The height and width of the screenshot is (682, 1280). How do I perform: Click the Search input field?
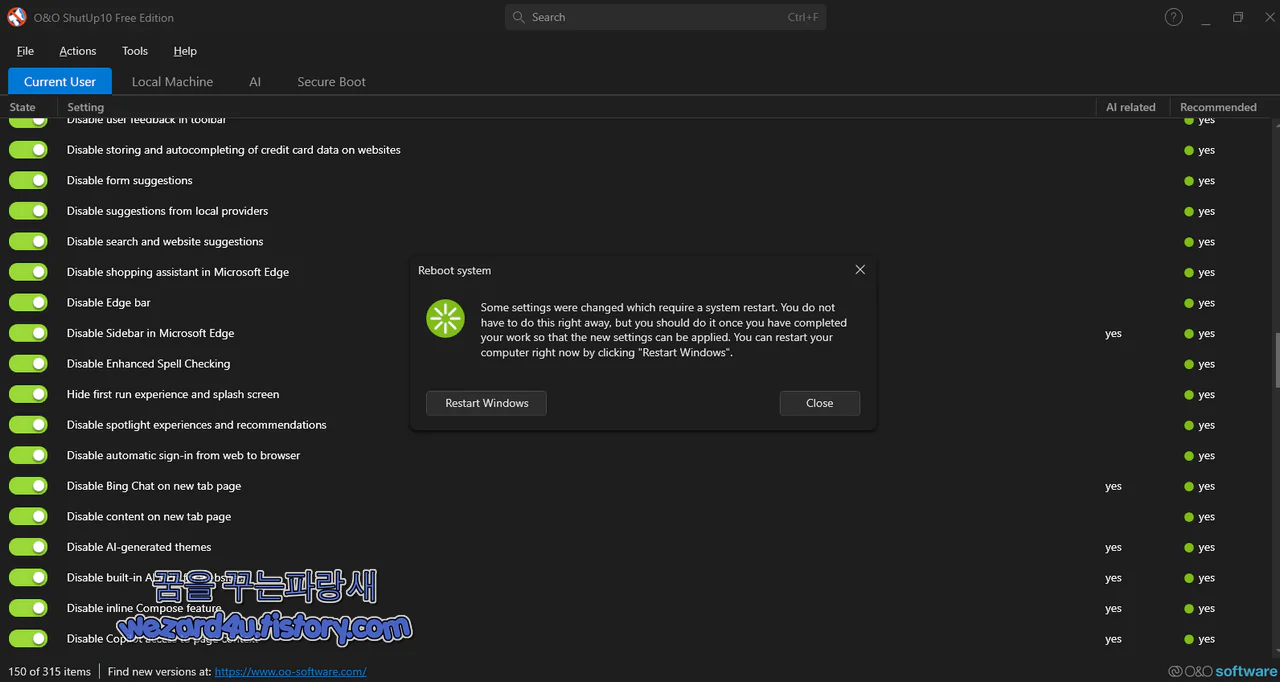tap(665, 17)
